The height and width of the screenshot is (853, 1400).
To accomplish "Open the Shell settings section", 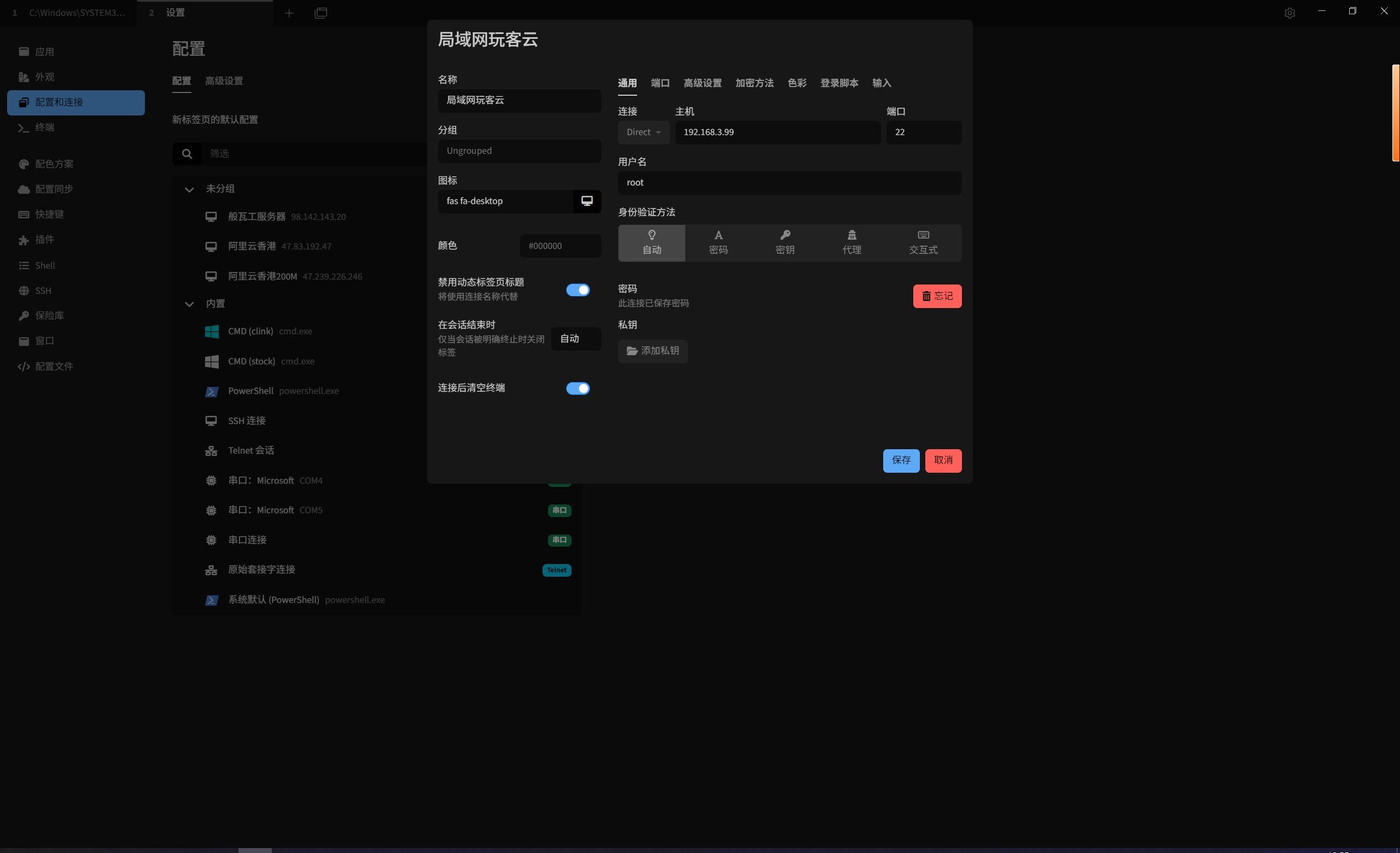I will [75, 265].
